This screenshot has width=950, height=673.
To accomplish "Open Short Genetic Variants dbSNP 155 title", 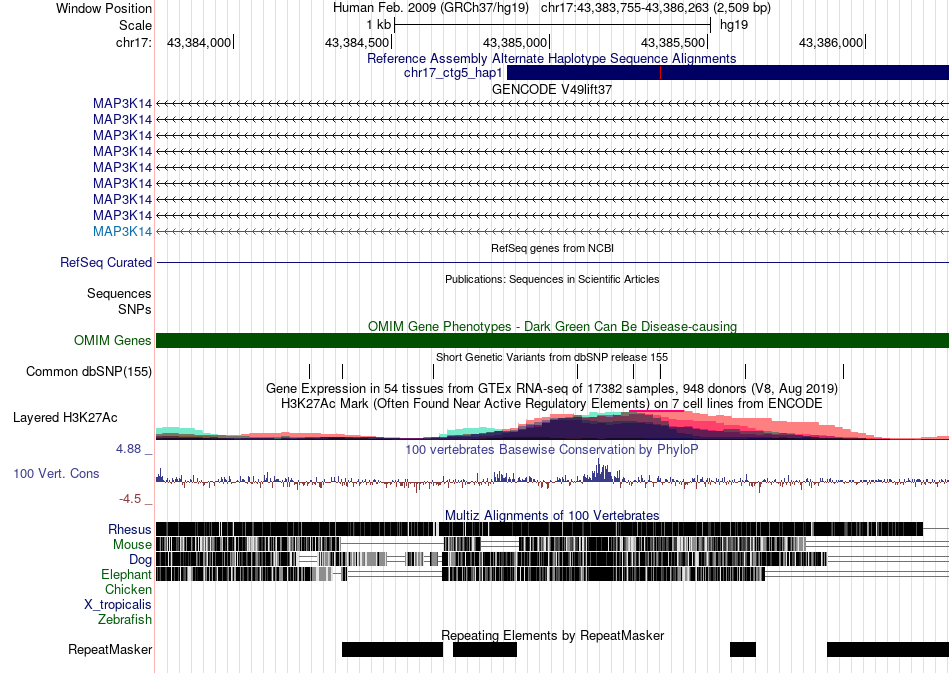I will pos(552,357).
